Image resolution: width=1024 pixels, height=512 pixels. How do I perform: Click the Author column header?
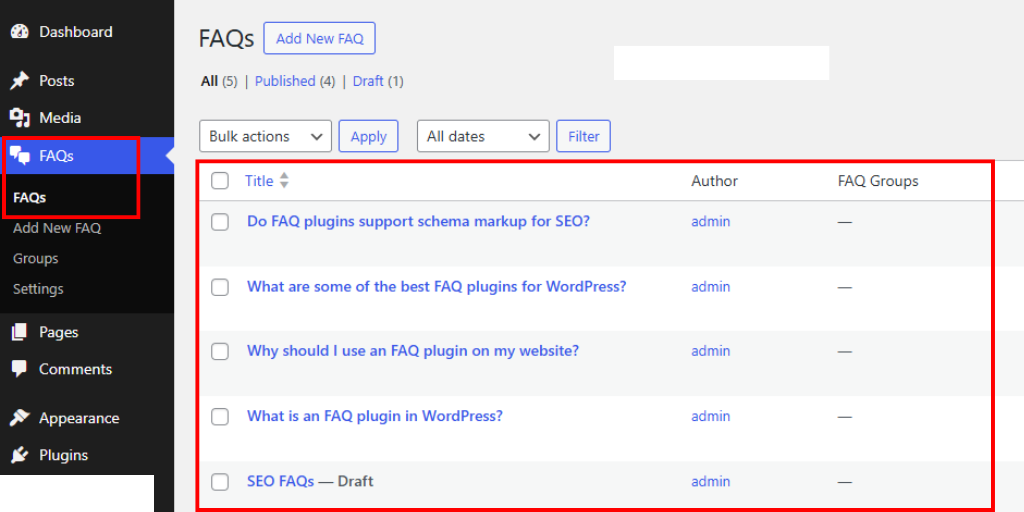coord(714,181)
